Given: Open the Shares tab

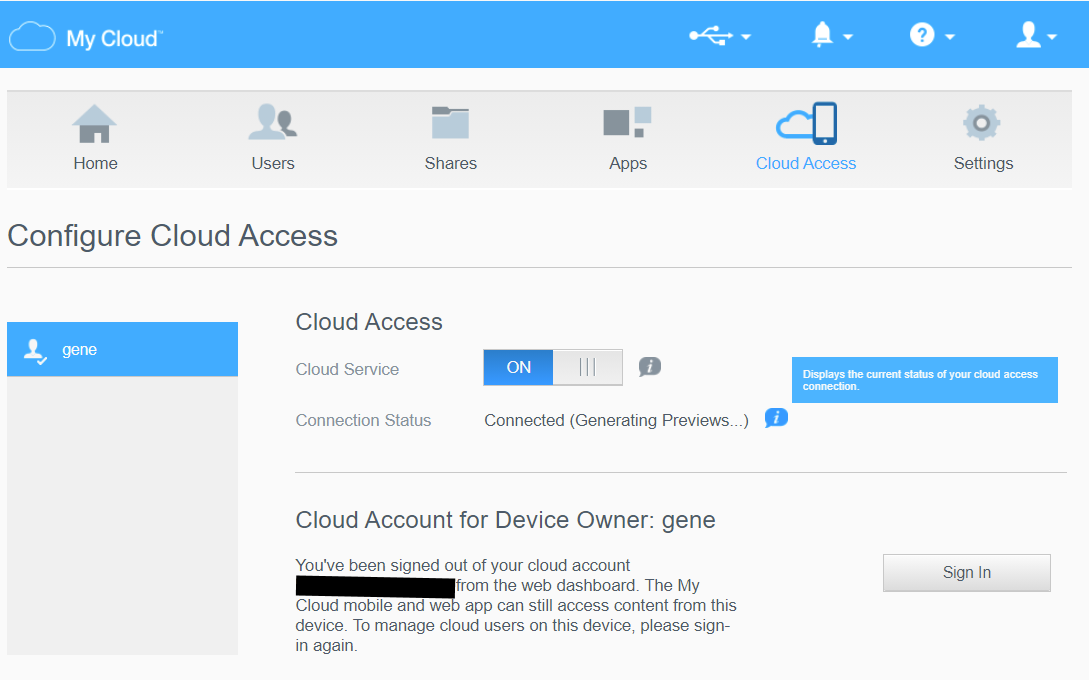Looking at the screenshot, I should point(451,138).
